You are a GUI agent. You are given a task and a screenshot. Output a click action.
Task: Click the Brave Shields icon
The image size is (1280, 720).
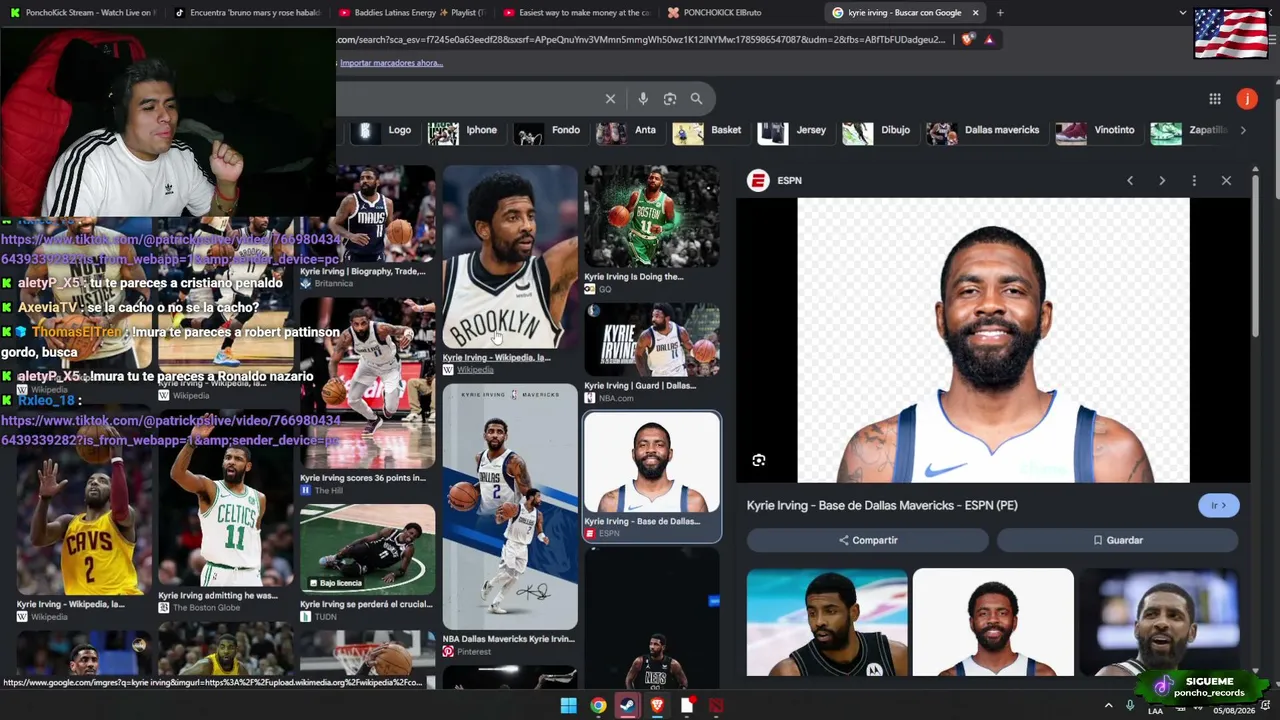click(x=967, y=40)
